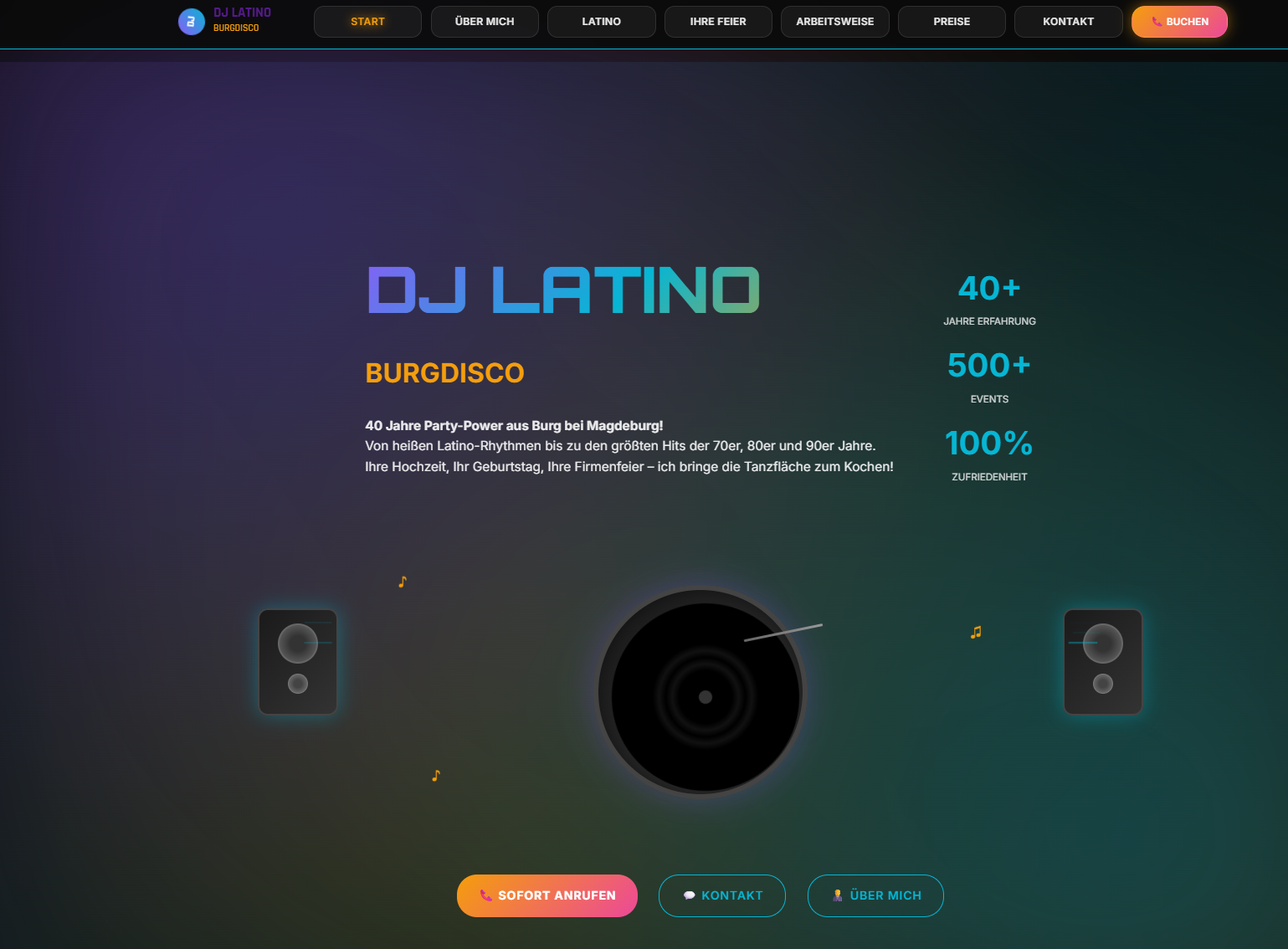The height and width of the screenshot is (949, 1288).
Task: Open the Start menu item
Action: [x=367, y=22]
